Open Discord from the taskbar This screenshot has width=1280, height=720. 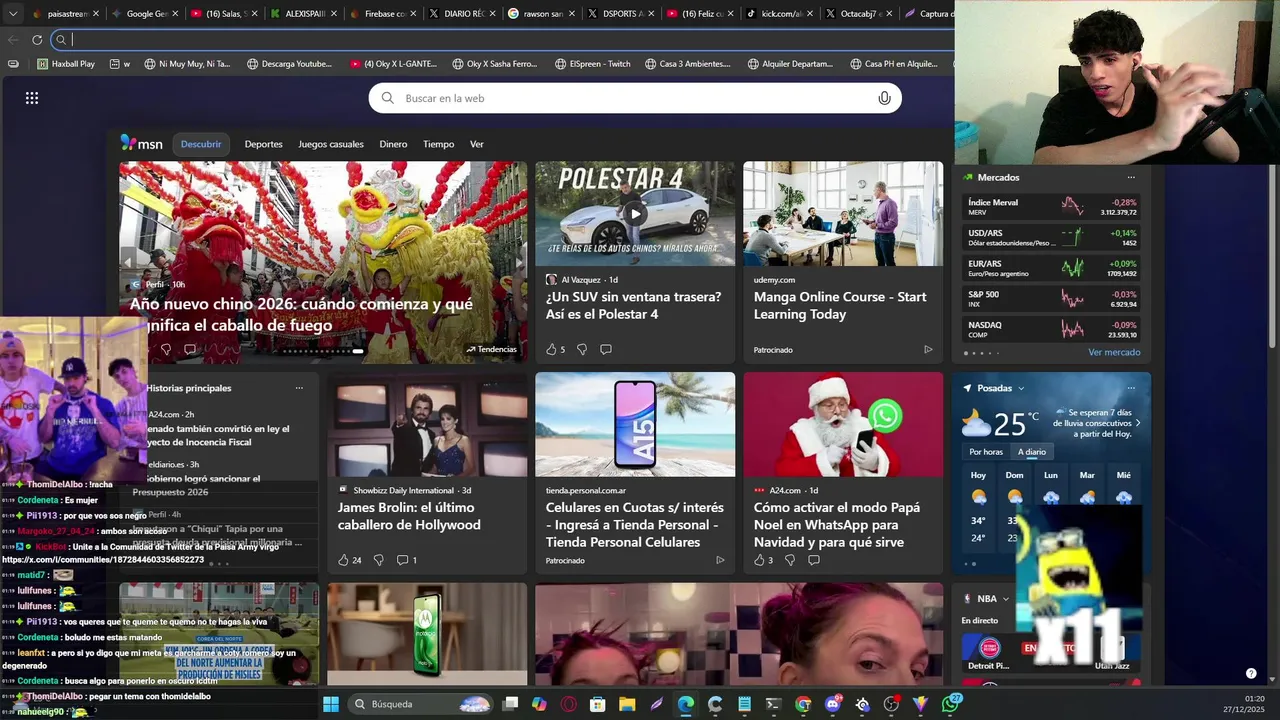833,704
